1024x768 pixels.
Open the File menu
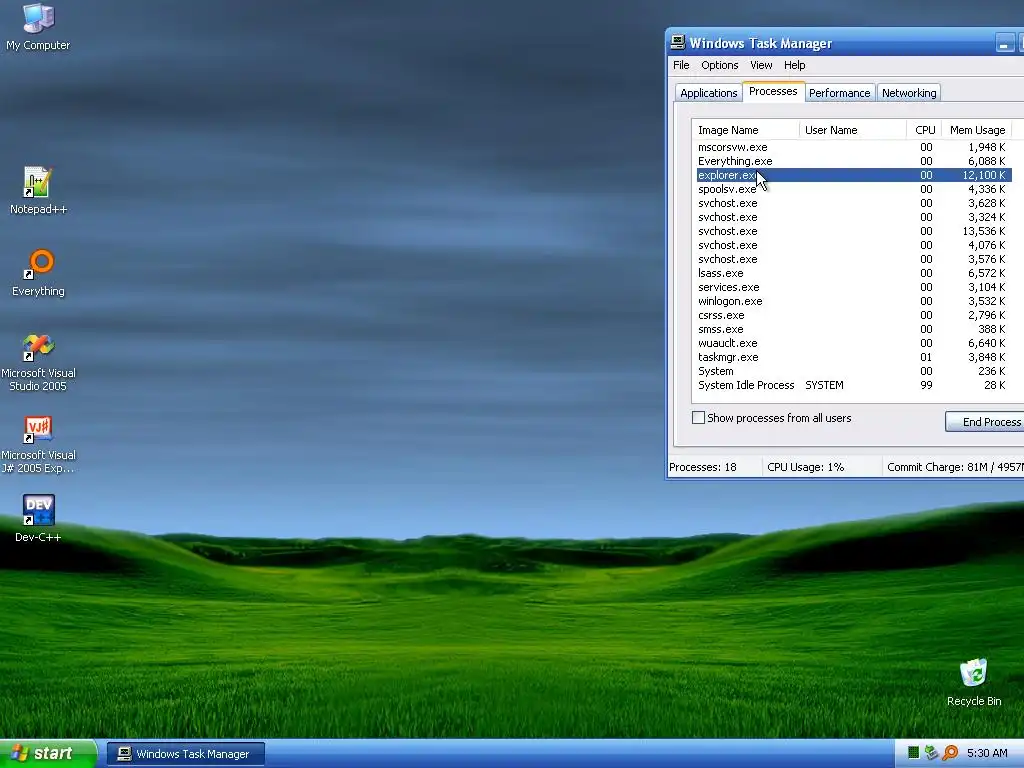[x=681, y=65]
